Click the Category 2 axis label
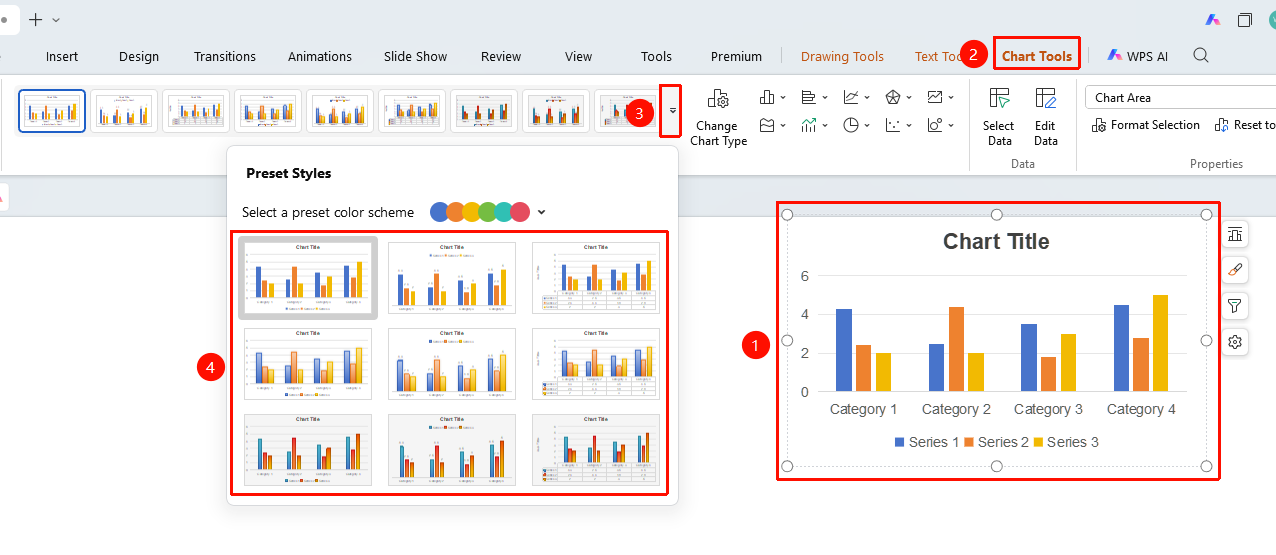Viewport: 1276px width, 555px height. (x=956, y=409)
